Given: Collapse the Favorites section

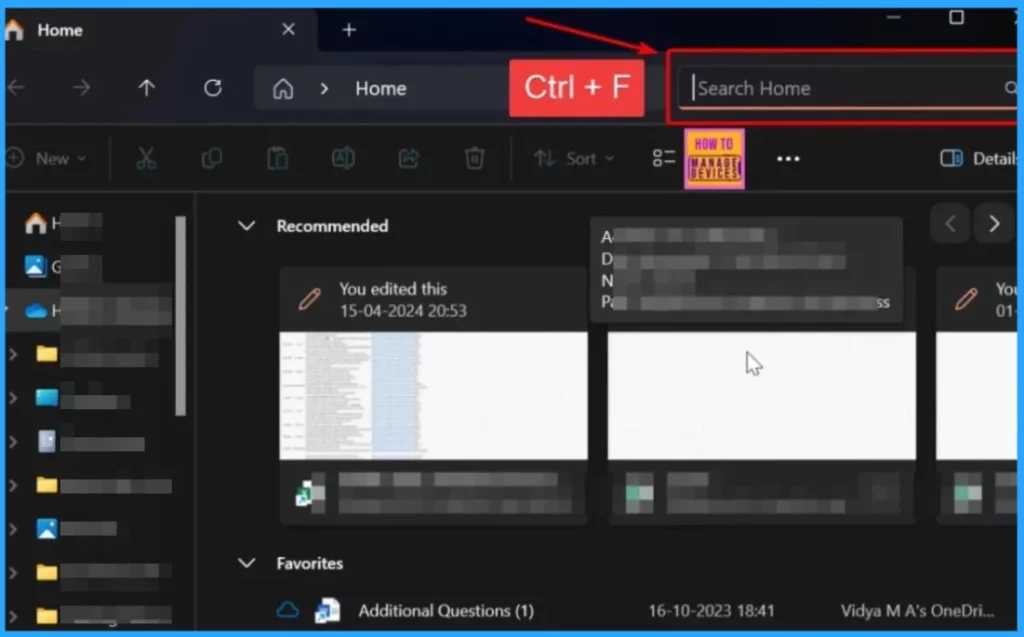Looking at the screenshot, I should point(246,563).
